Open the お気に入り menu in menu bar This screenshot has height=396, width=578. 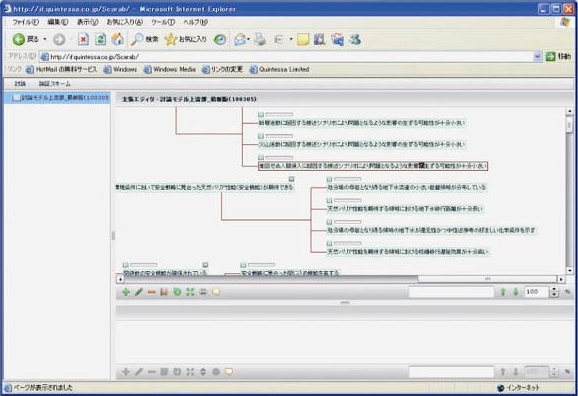125,22
